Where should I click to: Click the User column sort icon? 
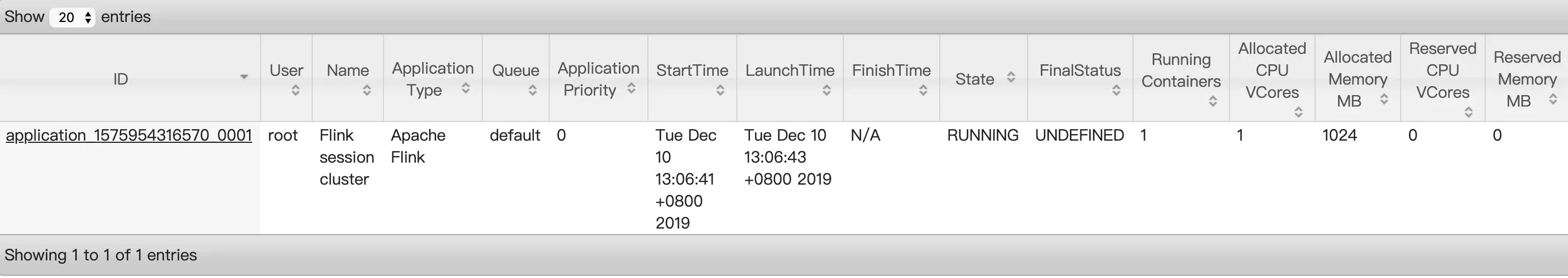[296, 90]
